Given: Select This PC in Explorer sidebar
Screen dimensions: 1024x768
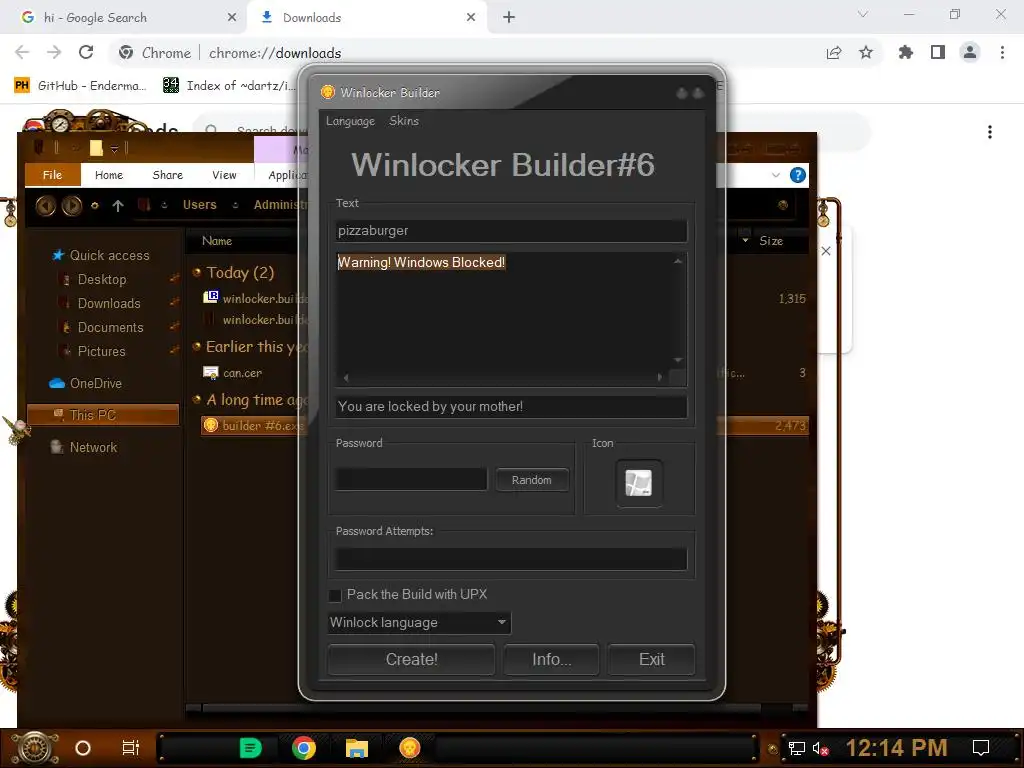Looking at the screenshot, I should click(x=103, y=415).
